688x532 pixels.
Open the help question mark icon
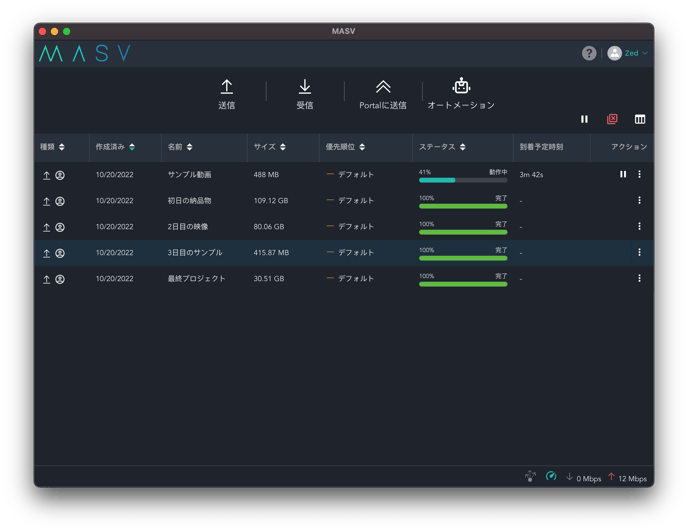click(x=589, y=53)
